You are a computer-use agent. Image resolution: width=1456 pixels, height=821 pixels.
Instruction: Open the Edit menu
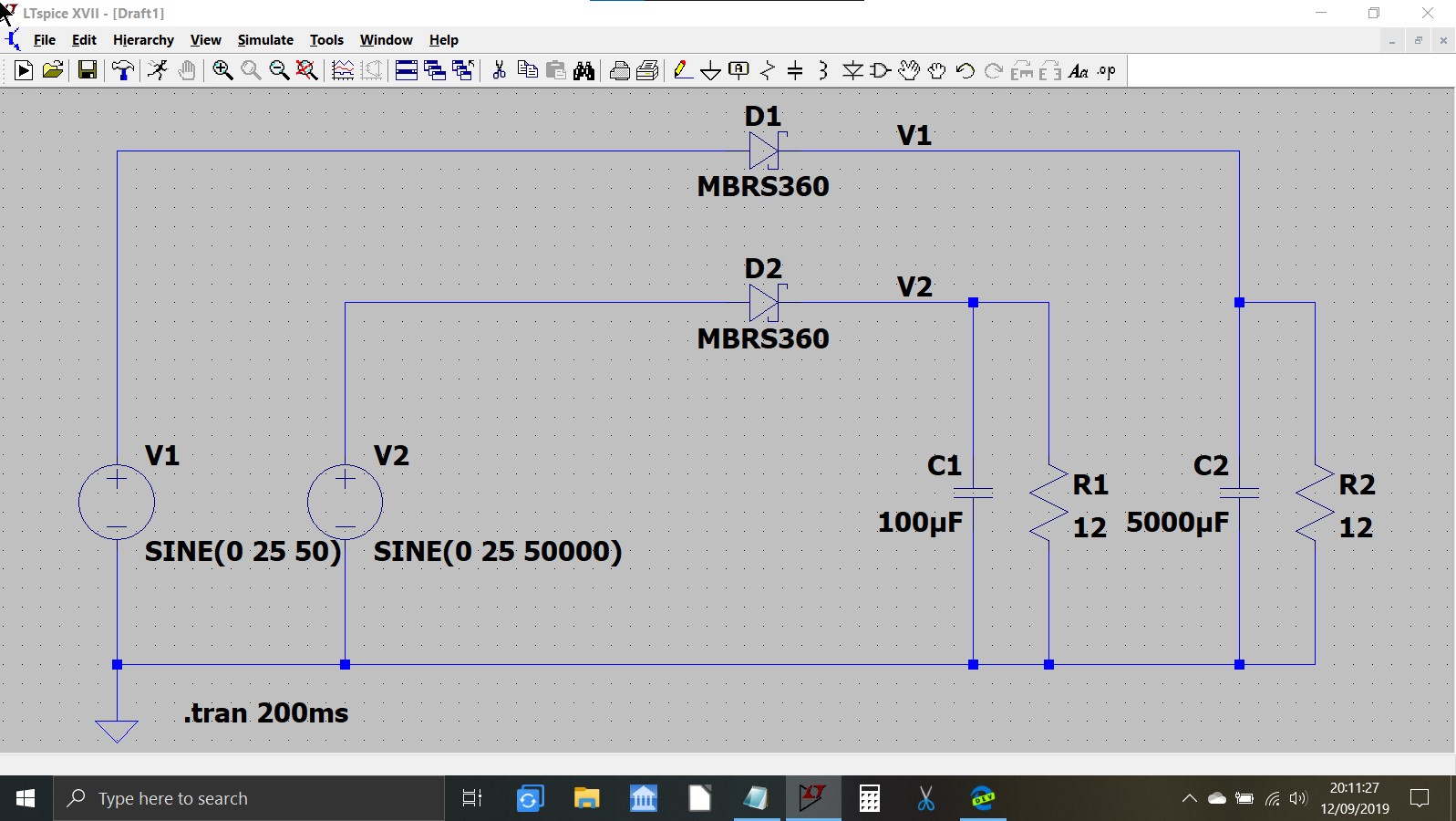(x=84, y=40)
